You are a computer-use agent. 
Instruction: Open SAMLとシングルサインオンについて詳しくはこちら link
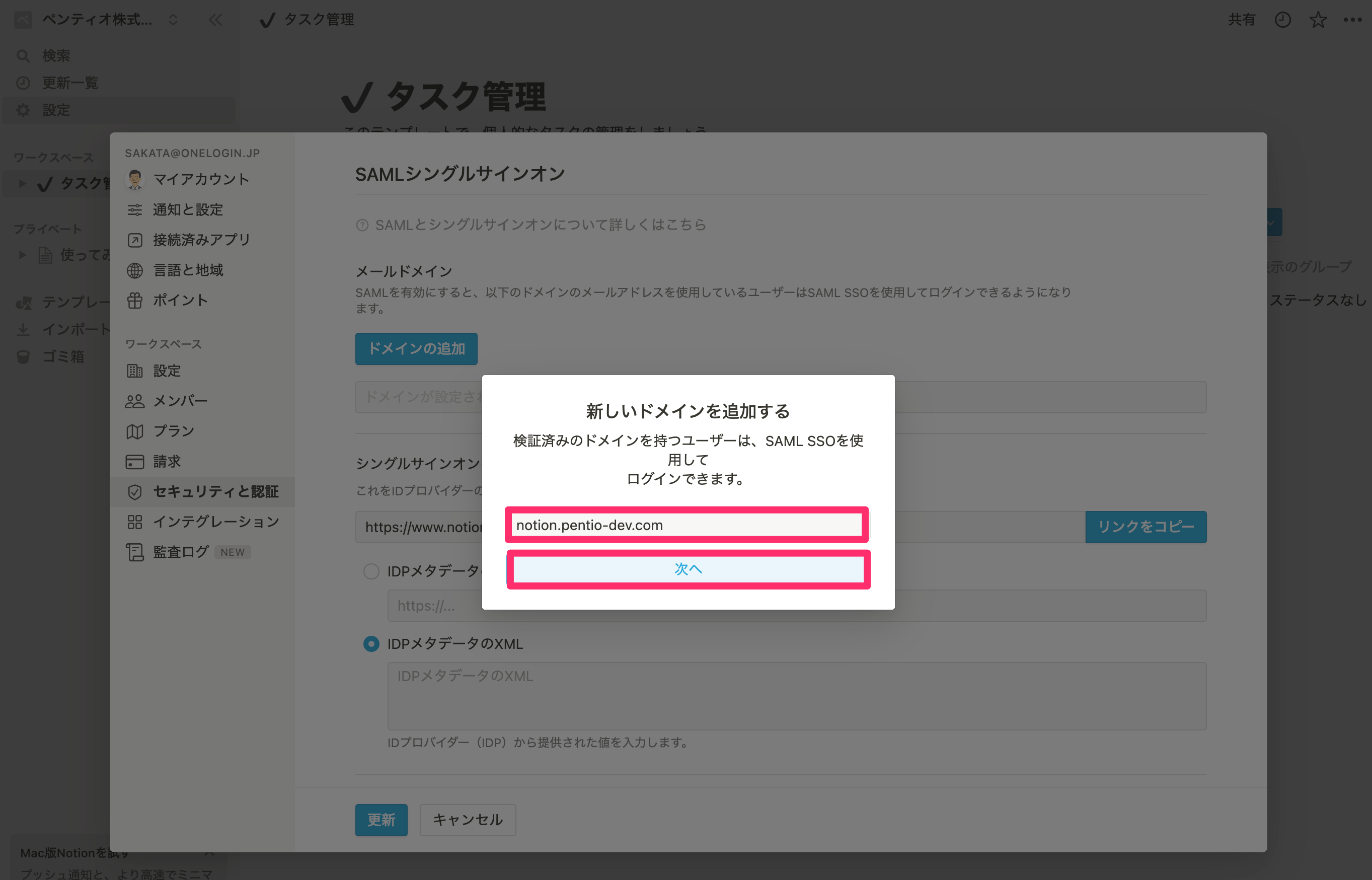pos(541,225)
